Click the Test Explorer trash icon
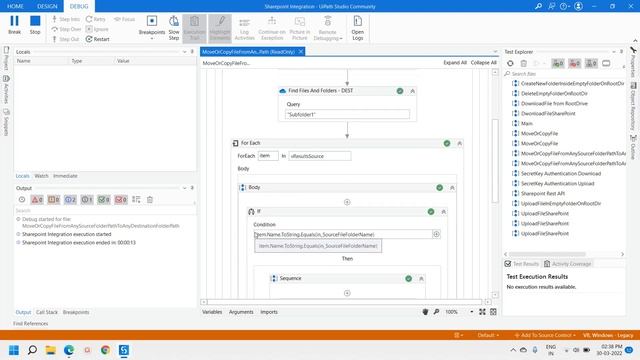 click(x=524, y=63)
